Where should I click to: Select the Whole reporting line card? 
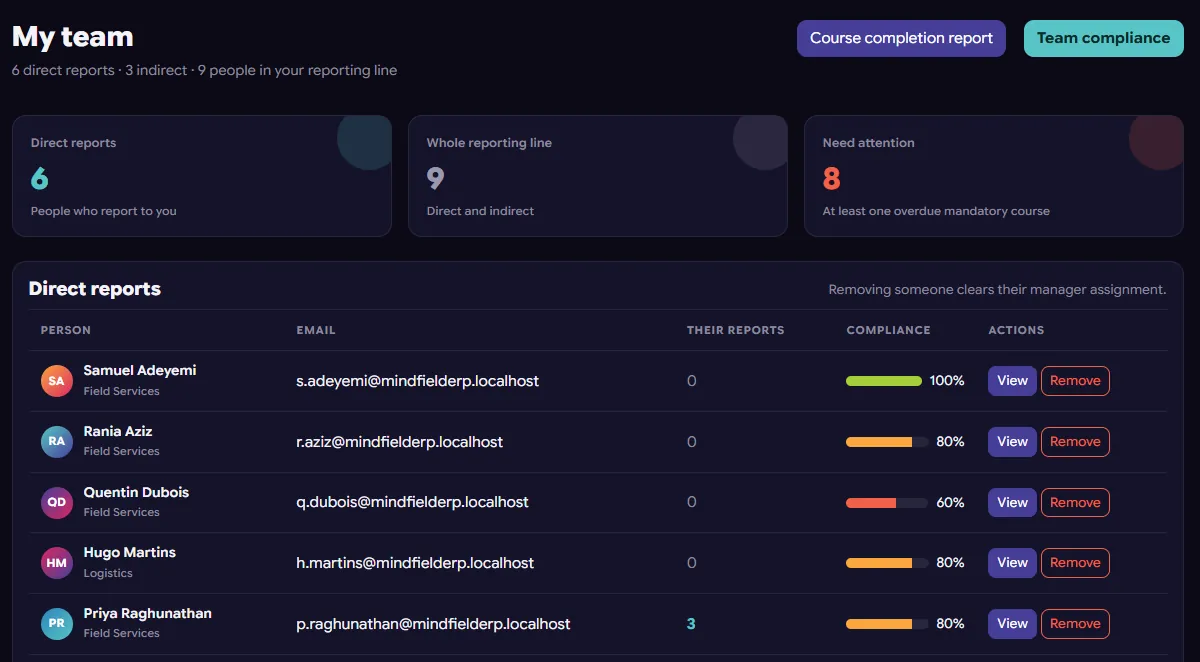tap(598, 176)
